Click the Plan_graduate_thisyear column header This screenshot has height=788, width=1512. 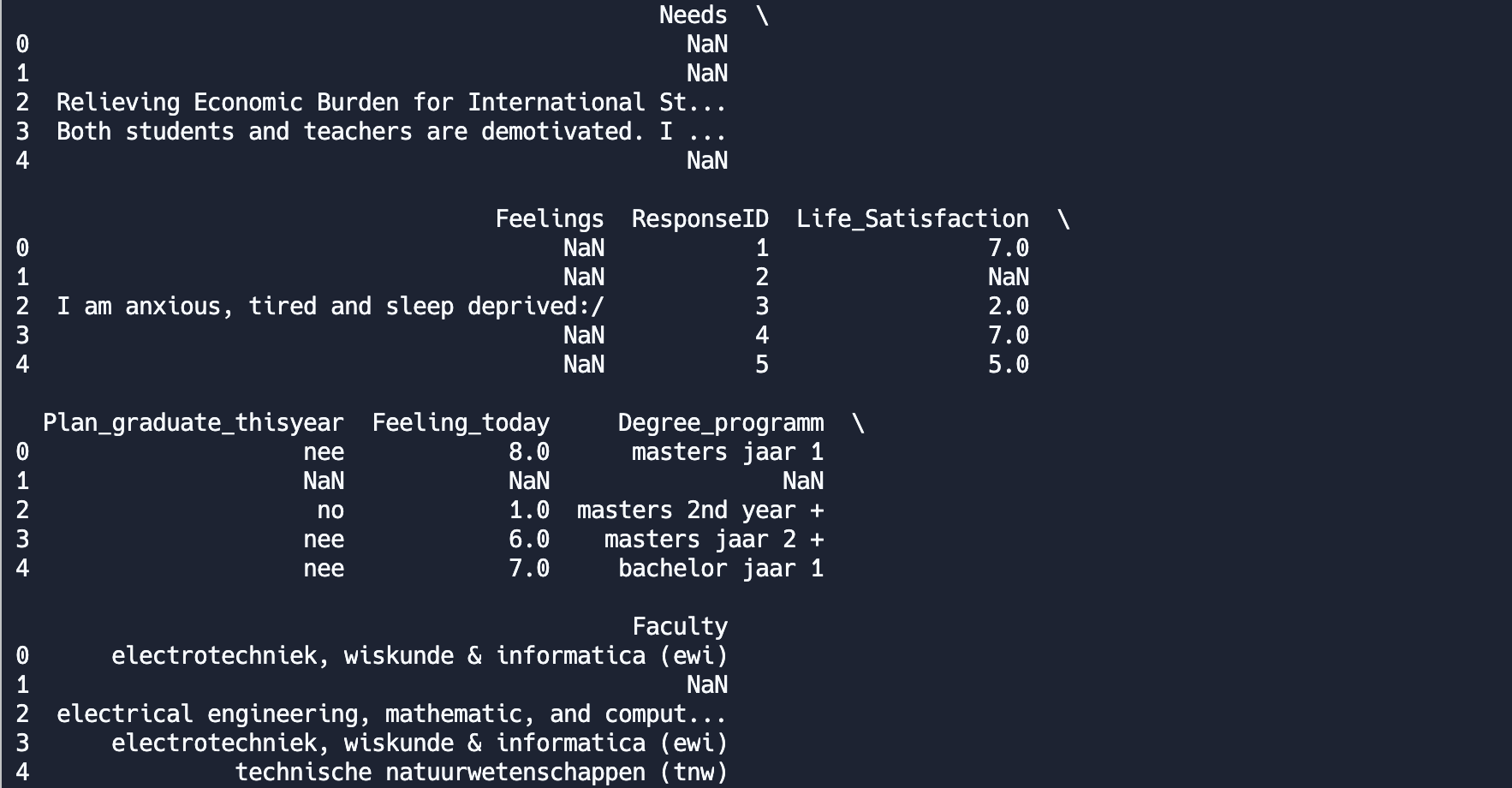(x=193, y=423)
